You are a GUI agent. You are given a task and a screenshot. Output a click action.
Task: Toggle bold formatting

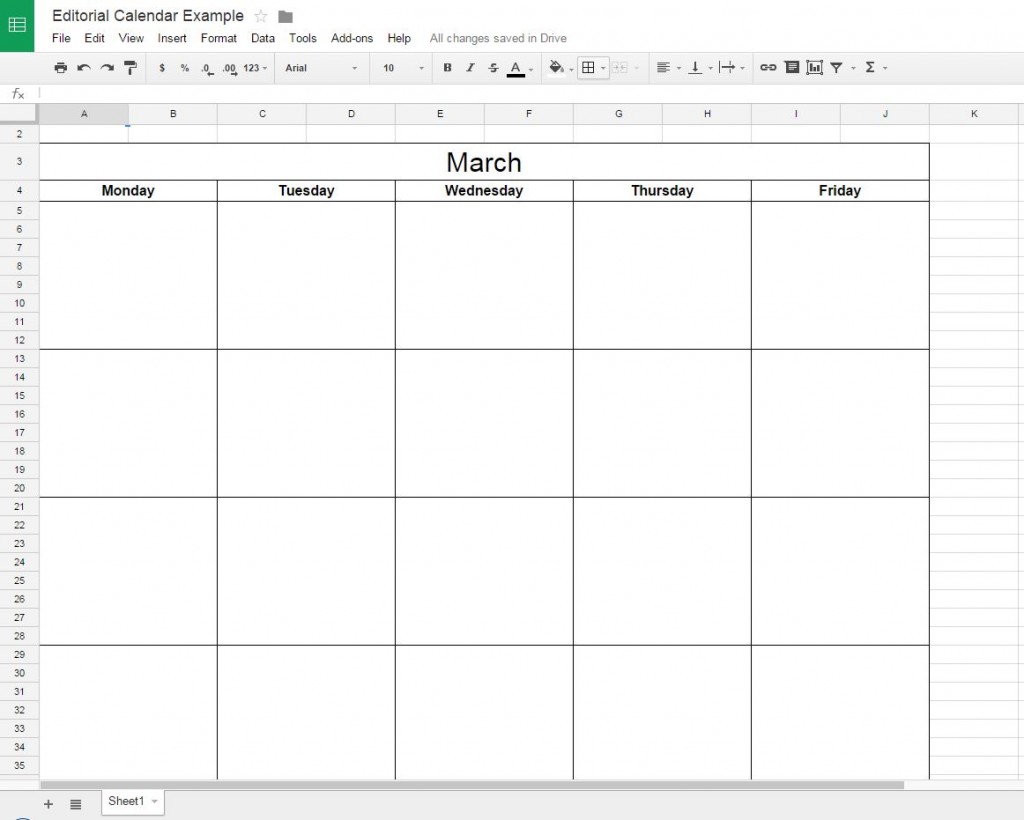point(447,67)
